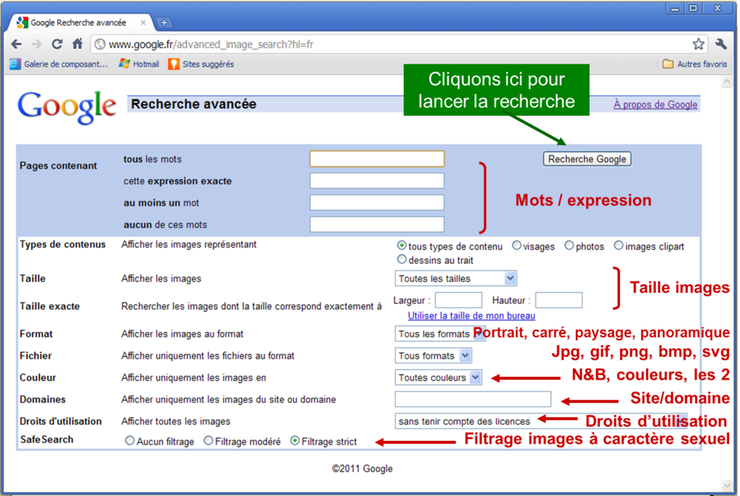The height and width of the screenshot is (496, 740).
Task: Click the 'Recherche avancée' heading text
Action: (193, 104)
